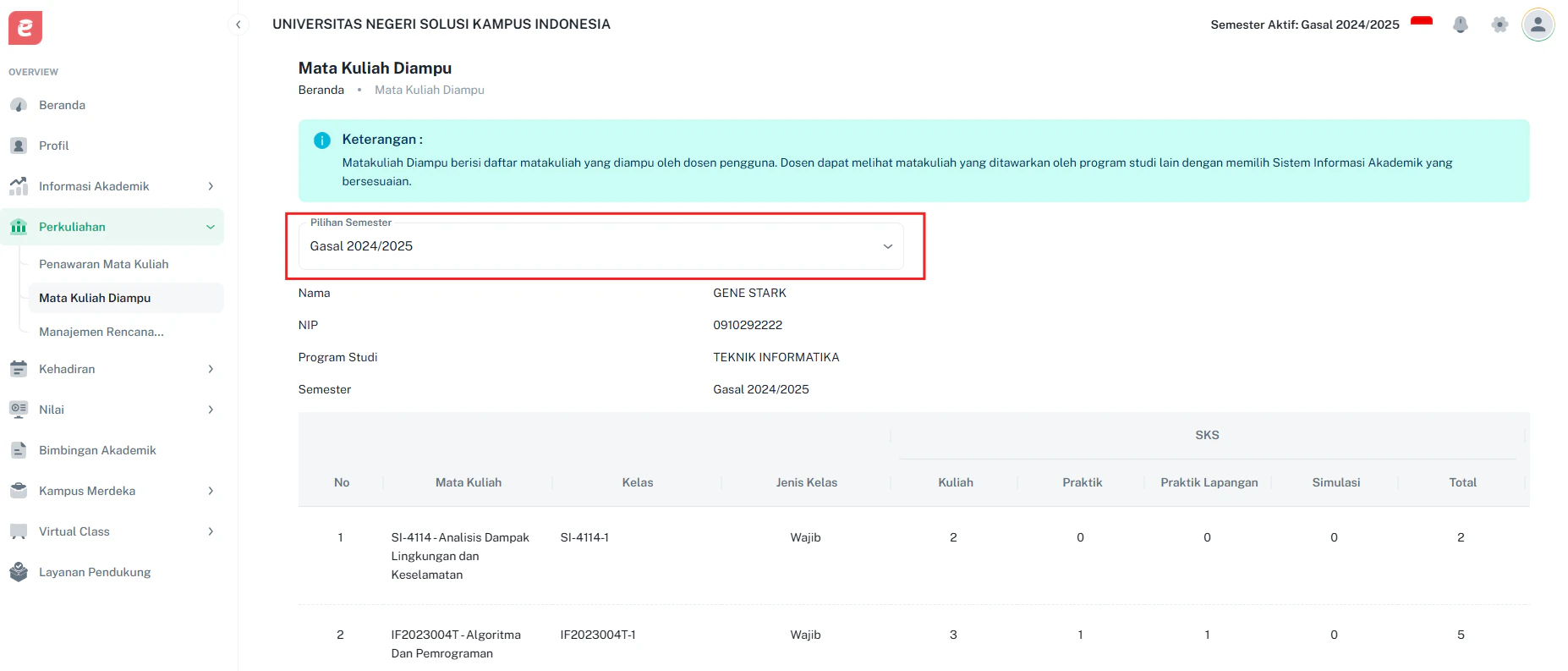Expand Informasi Akademik submenu chevron

211,186
